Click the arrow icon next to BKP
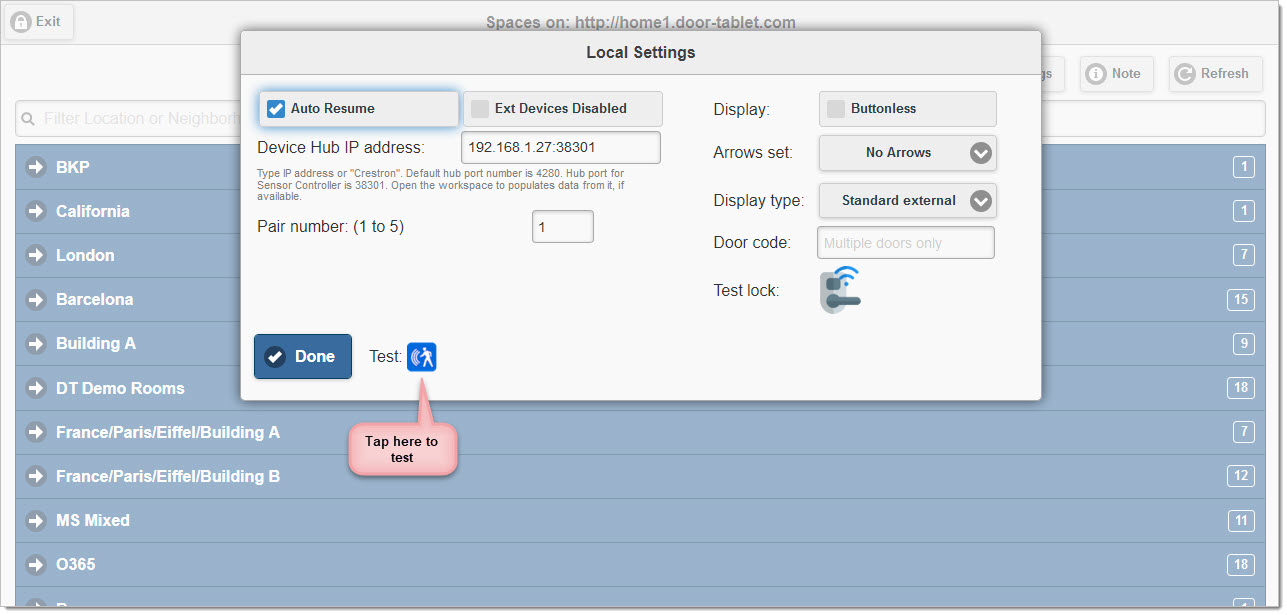This screenshot has width=1287, height=615. click(x=36, y=167)
